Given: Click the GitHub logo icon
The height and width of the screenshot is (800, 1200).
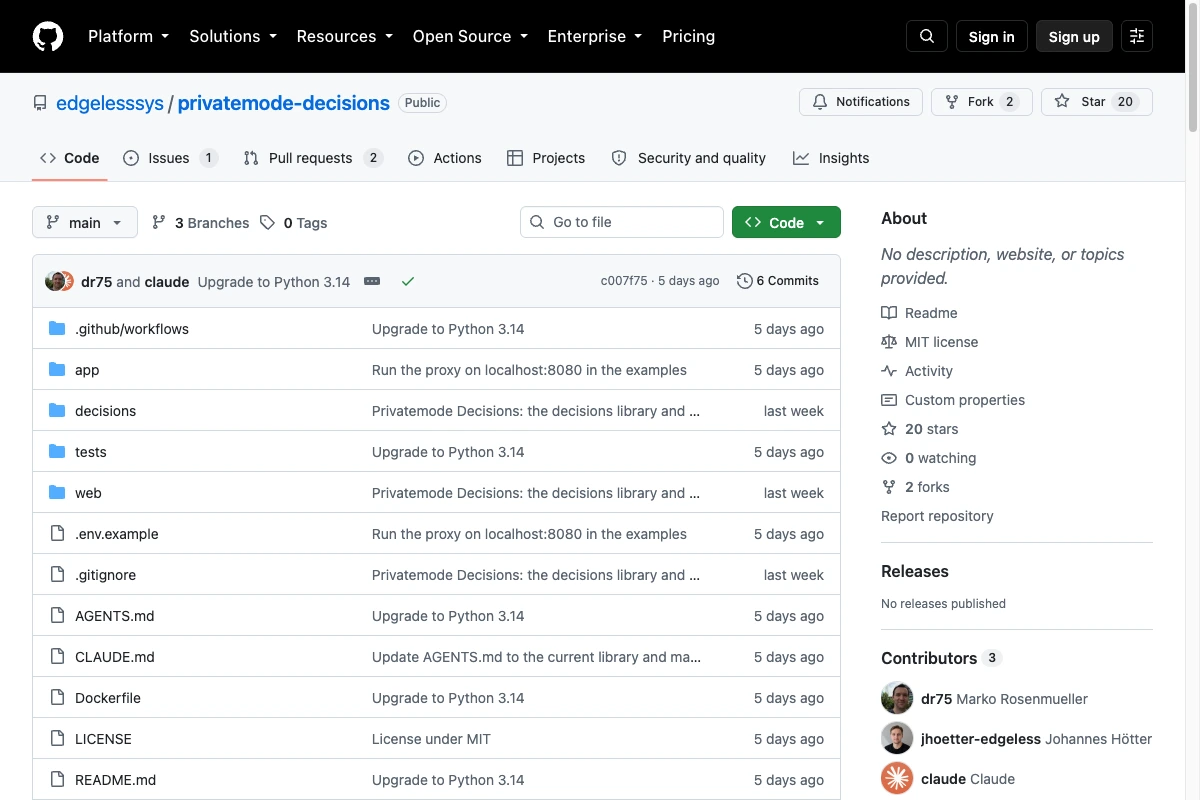Looking at the screenshot, I should click(48, 36).
